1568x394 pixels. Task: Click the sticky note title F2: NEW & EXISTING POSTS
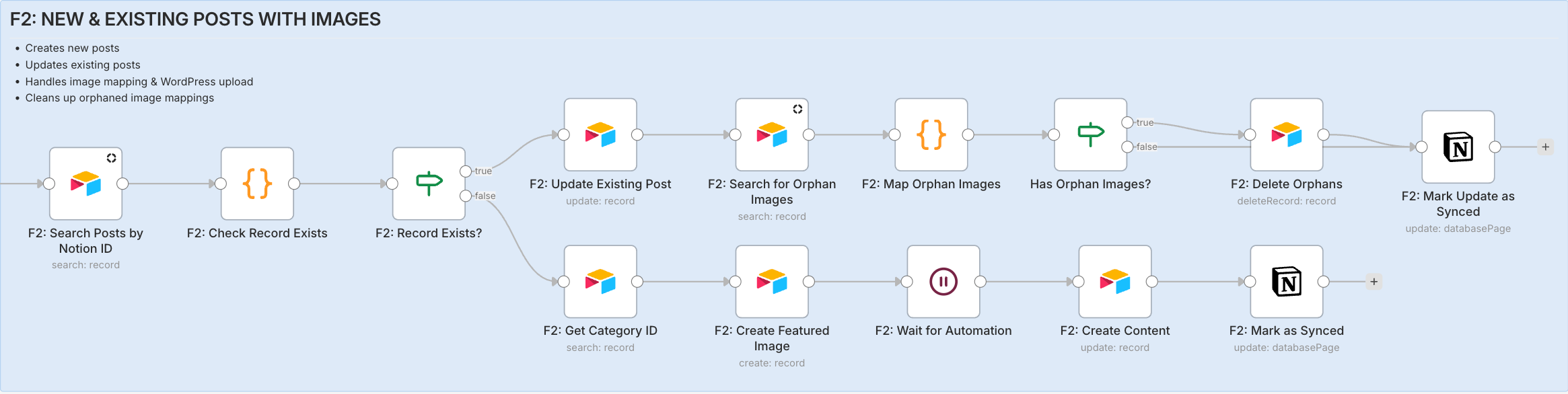point(195,19)
